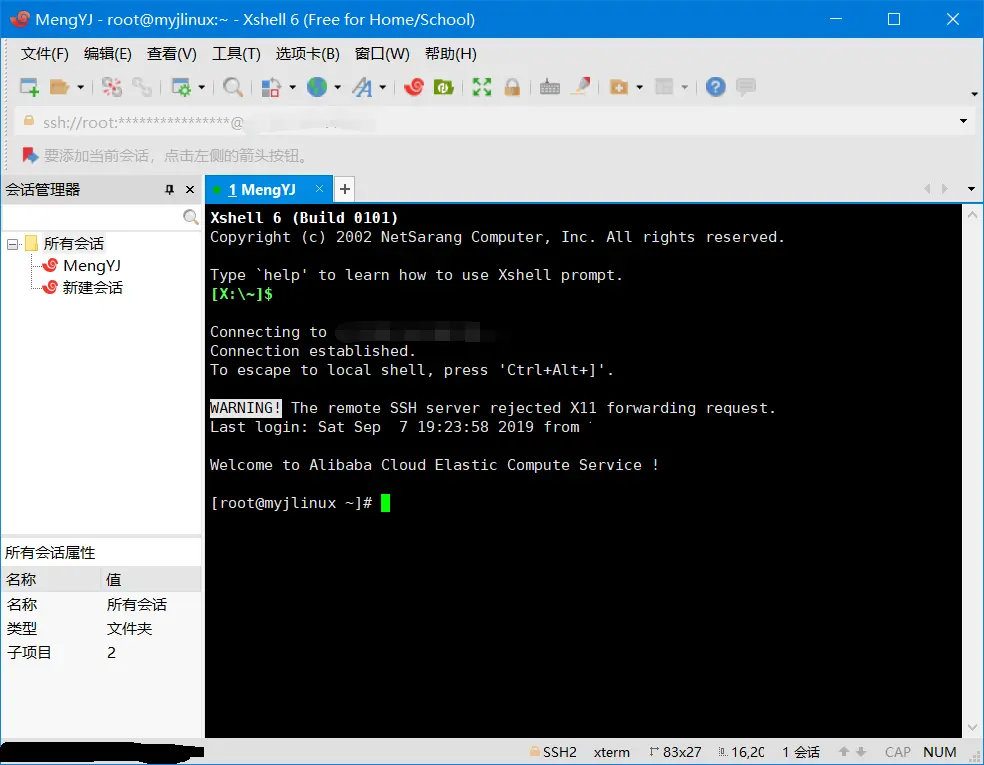This screenshot has width=984, height=765.
Task: Click the new folder plus toolbar icon
Action: coord(619,87)
